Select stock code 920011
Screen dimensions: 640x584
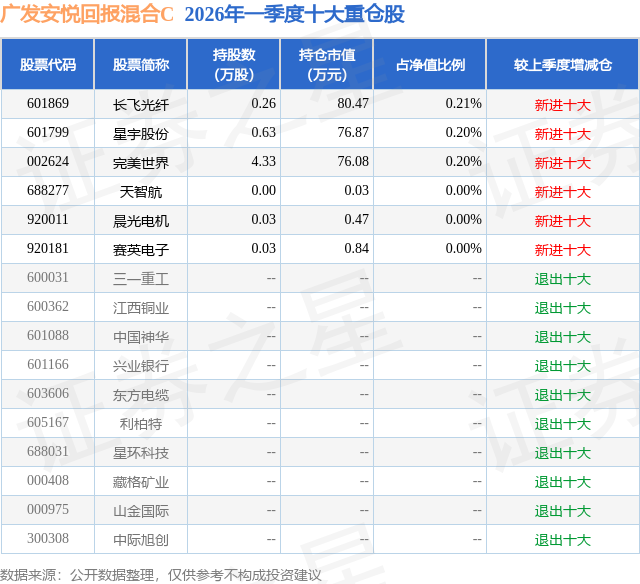48,220
